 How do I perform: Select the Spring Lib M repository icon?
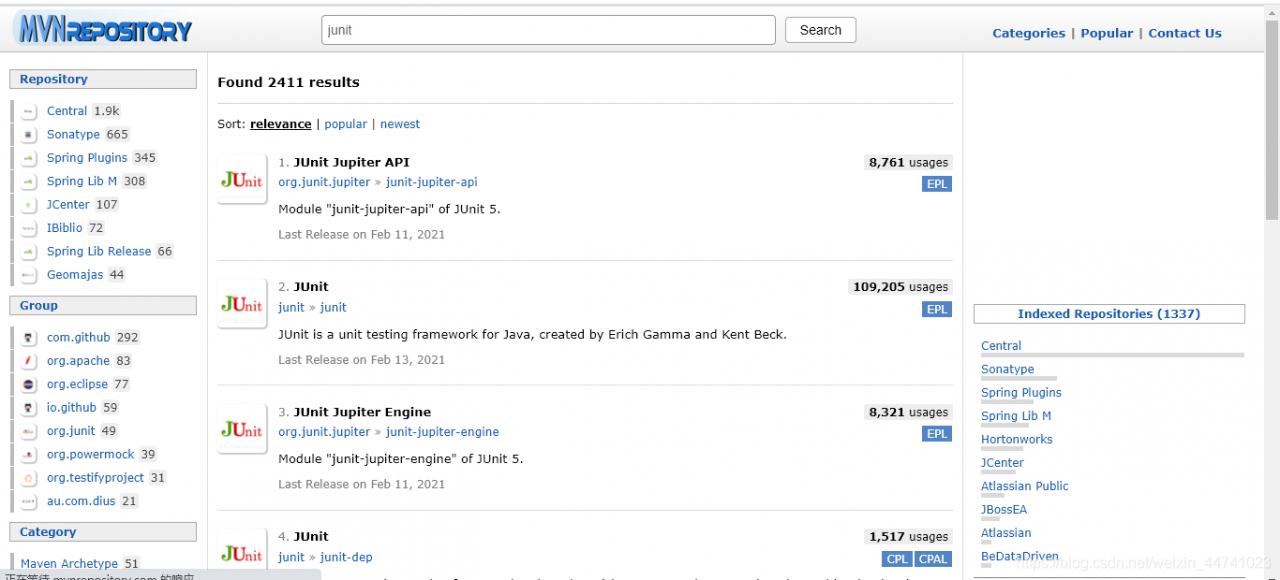[x=29, y=181]
